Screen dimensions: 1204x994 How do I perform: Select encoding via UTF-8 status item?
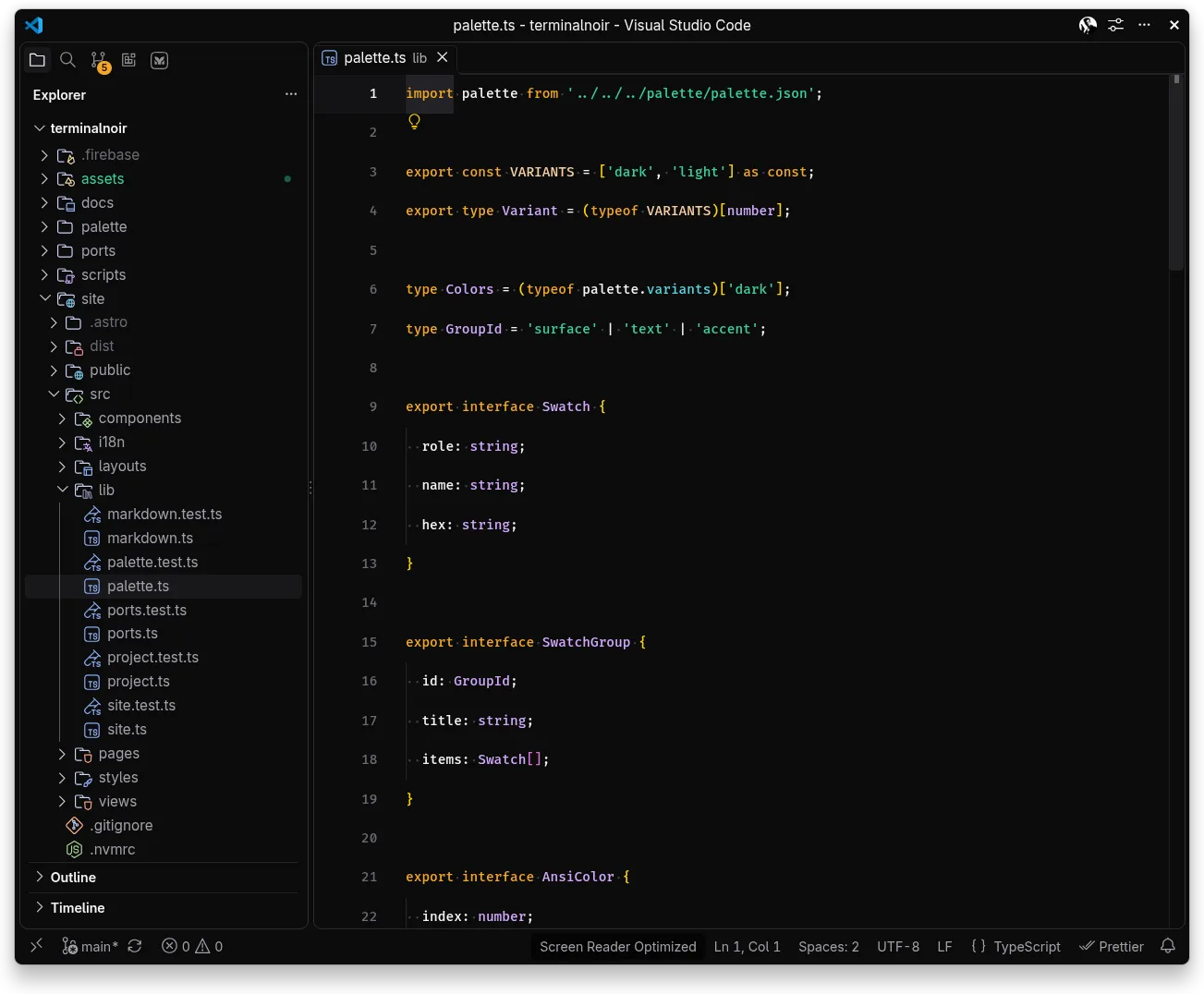click(x=898, y=946)
